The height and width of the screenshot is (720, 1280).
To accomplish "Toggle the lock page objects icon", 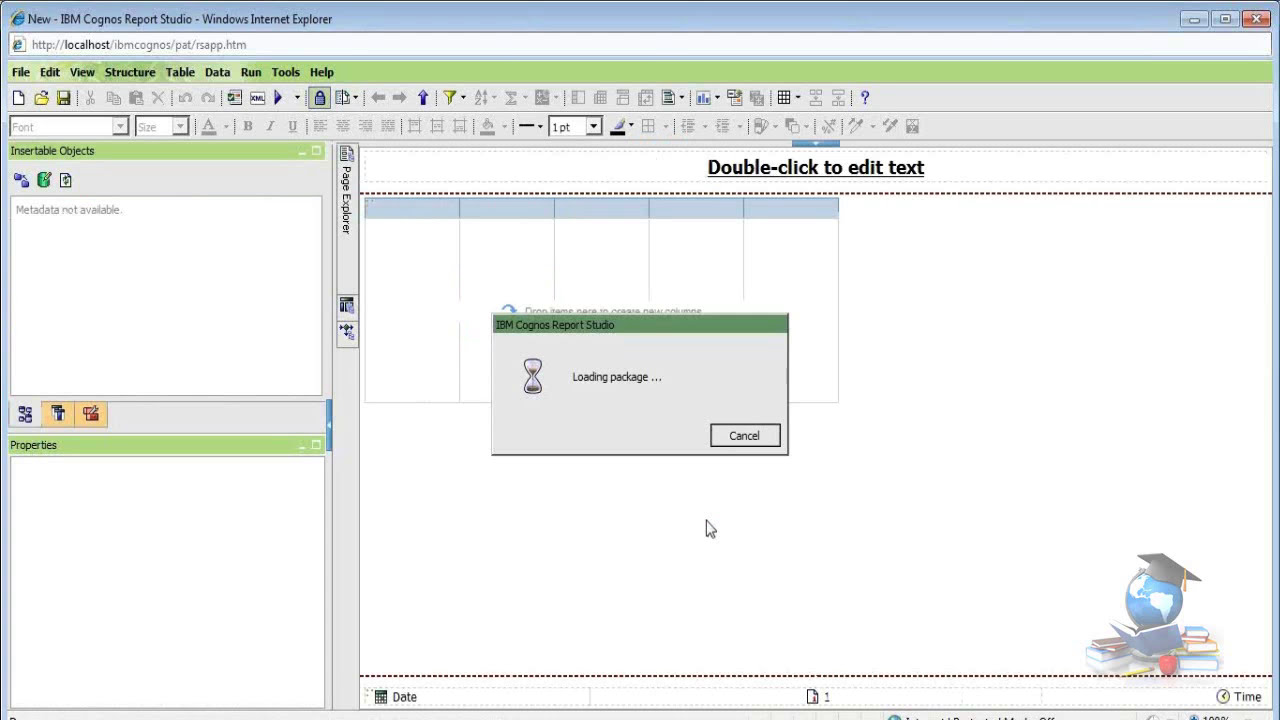I will [x=320, y=98].
